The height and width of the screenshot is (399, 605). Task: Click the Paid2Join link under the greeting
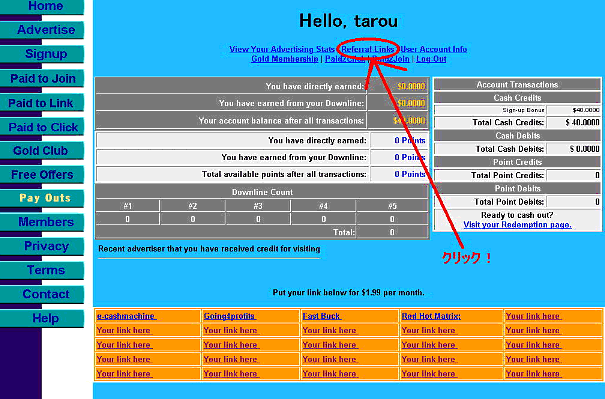[x=390, y=59]
